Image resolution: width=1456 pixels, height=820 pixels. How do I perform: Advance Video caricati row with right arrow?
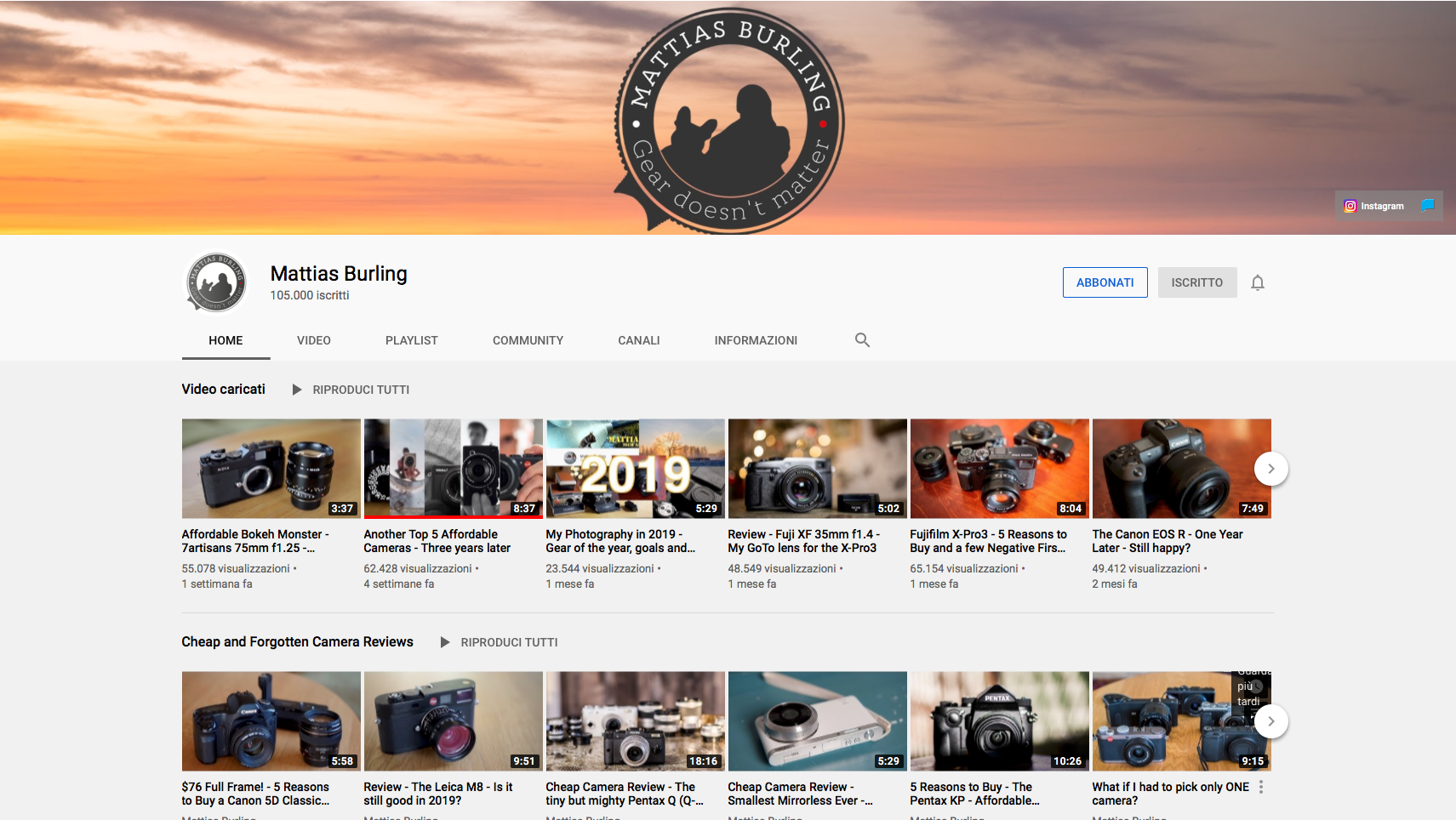click(1271, 469)
